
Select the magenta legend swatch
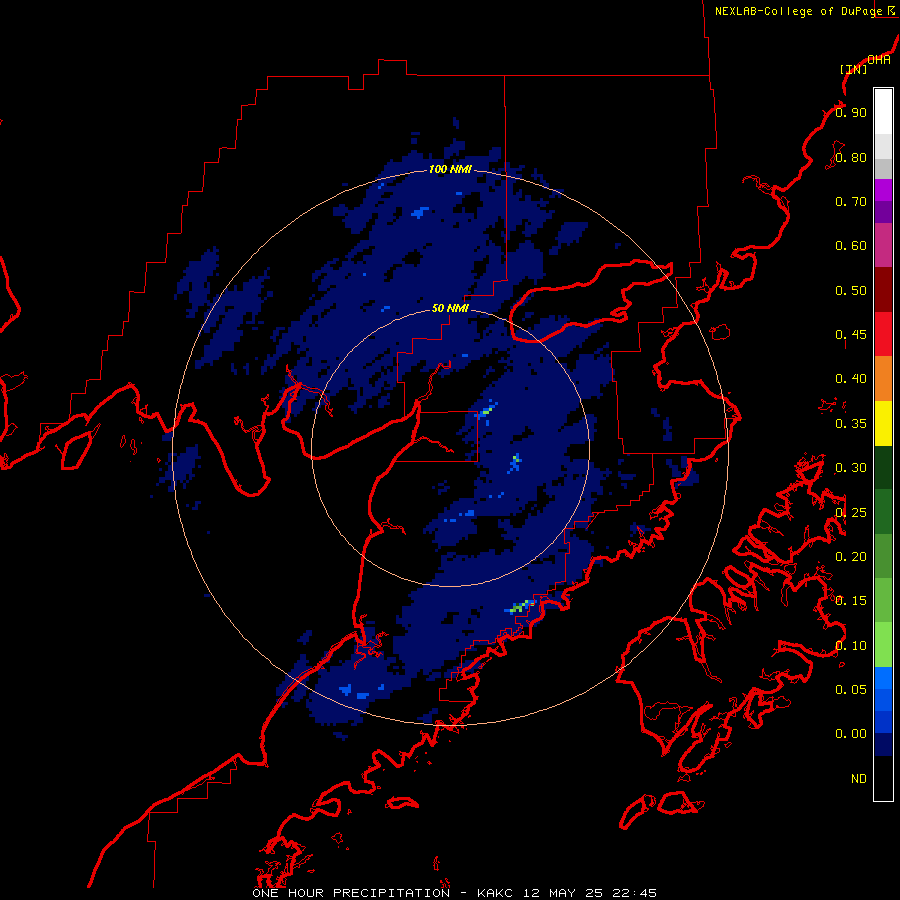coord(883,190)
